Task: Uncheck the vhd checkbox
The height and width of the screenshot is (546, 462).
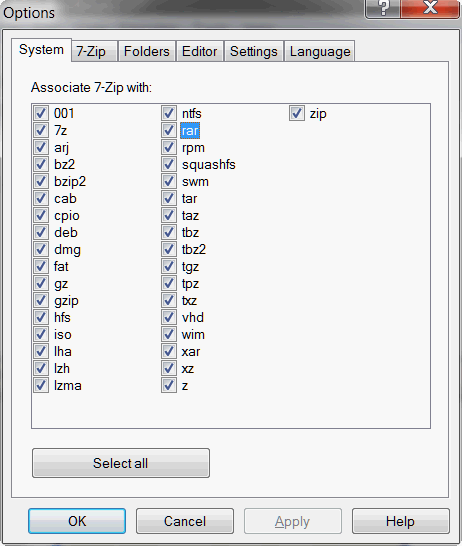Action: point(169,318)
